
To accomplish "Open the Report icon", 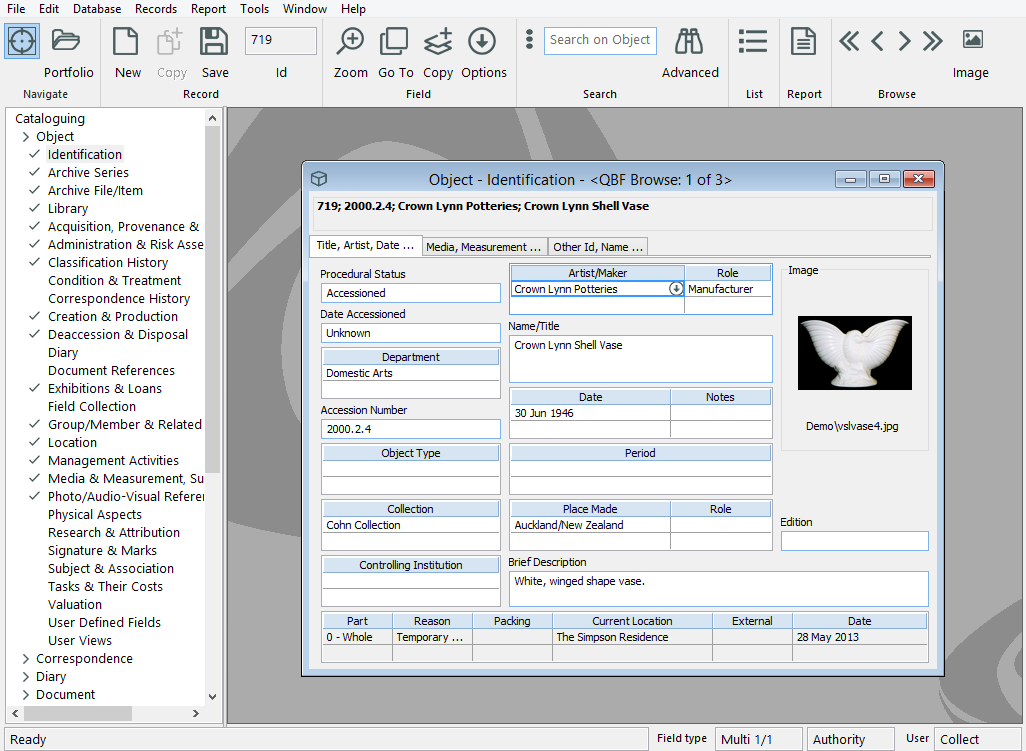I will pyautogui.click(x=804, y=41).
